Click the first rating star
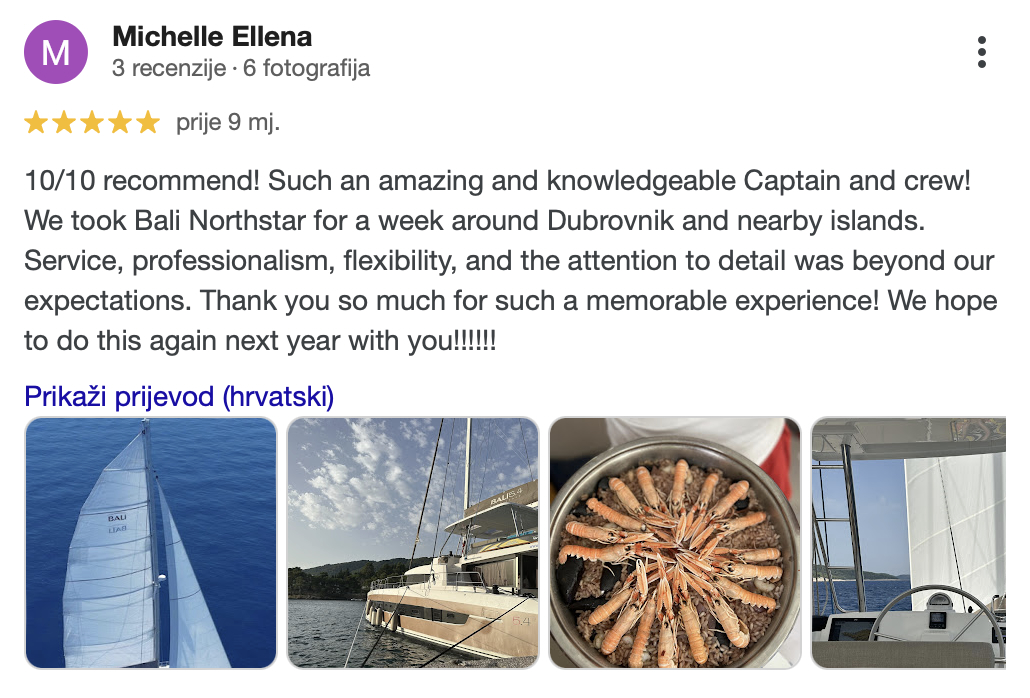Viewport: 1030px width, 698px height. point(35,122)
